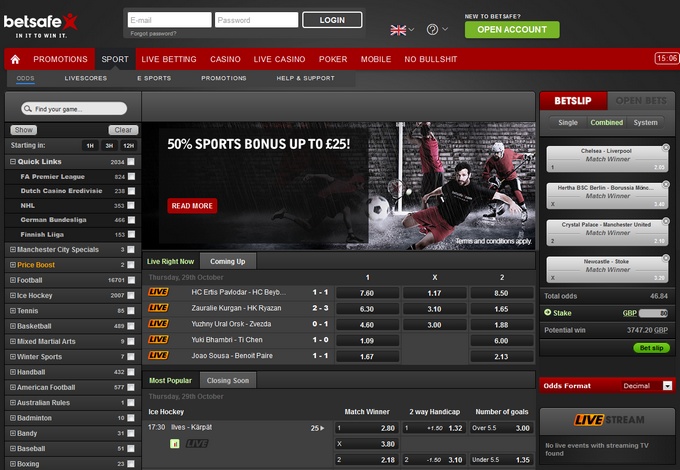Tick the German Bundesliga checkbox
Image resolution: width=680 pixels, height=470 pixels.
[x=131, y=220]
